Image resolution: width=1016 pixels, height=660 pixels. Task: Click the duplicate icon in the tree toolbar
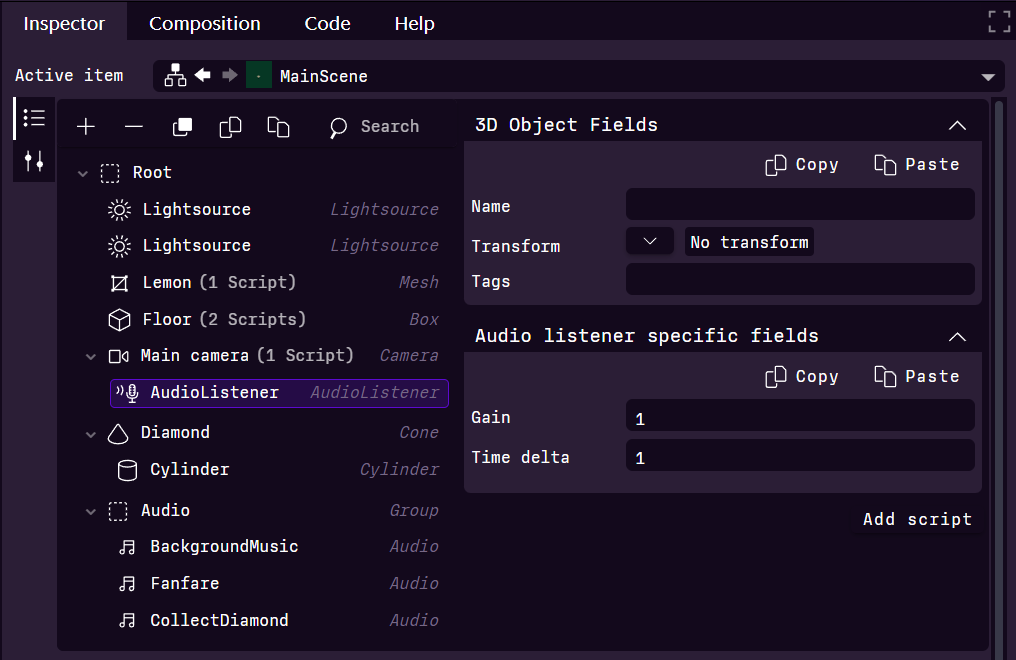tap(182, 127)
